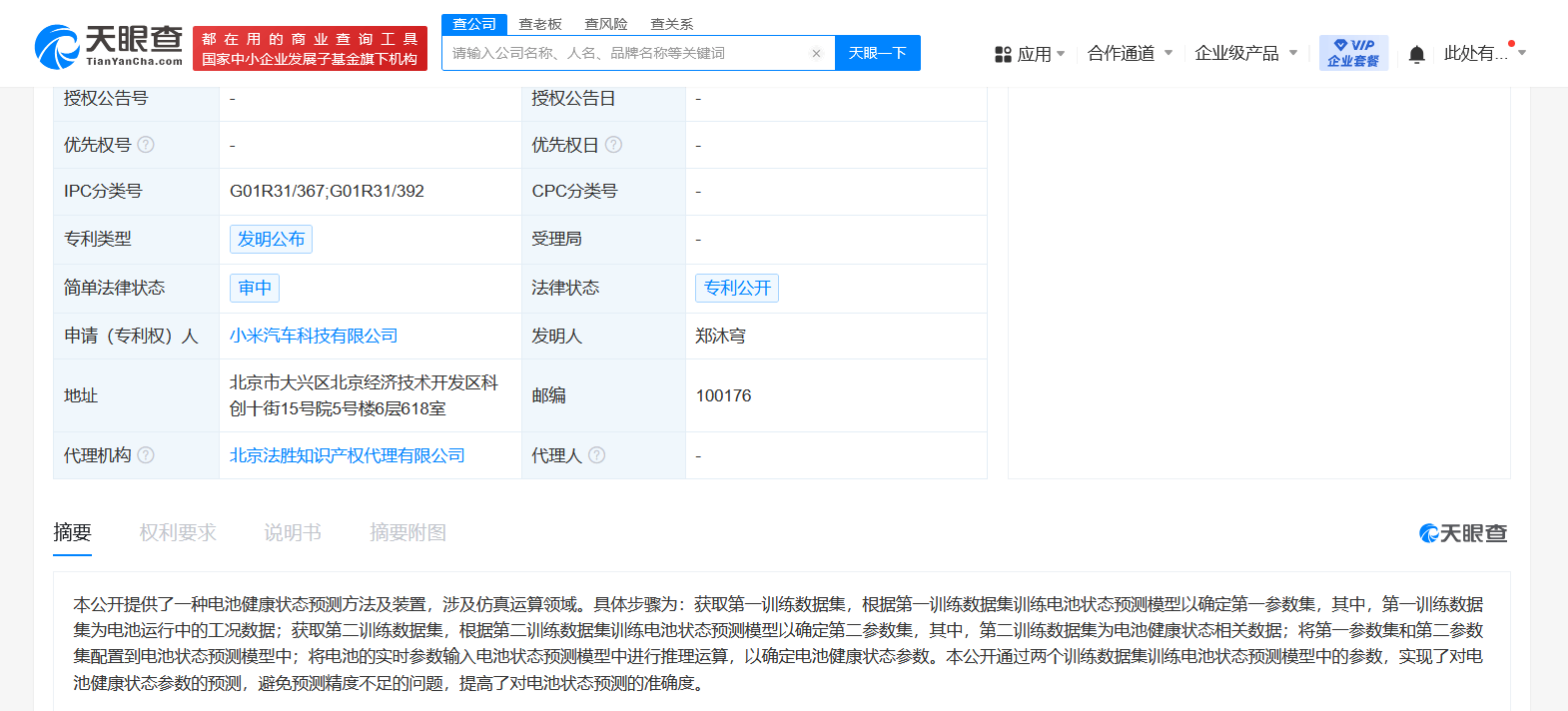1568x711 pixels.
Task: Click the CPC分类号 field label
Action: tap(574, 191)
